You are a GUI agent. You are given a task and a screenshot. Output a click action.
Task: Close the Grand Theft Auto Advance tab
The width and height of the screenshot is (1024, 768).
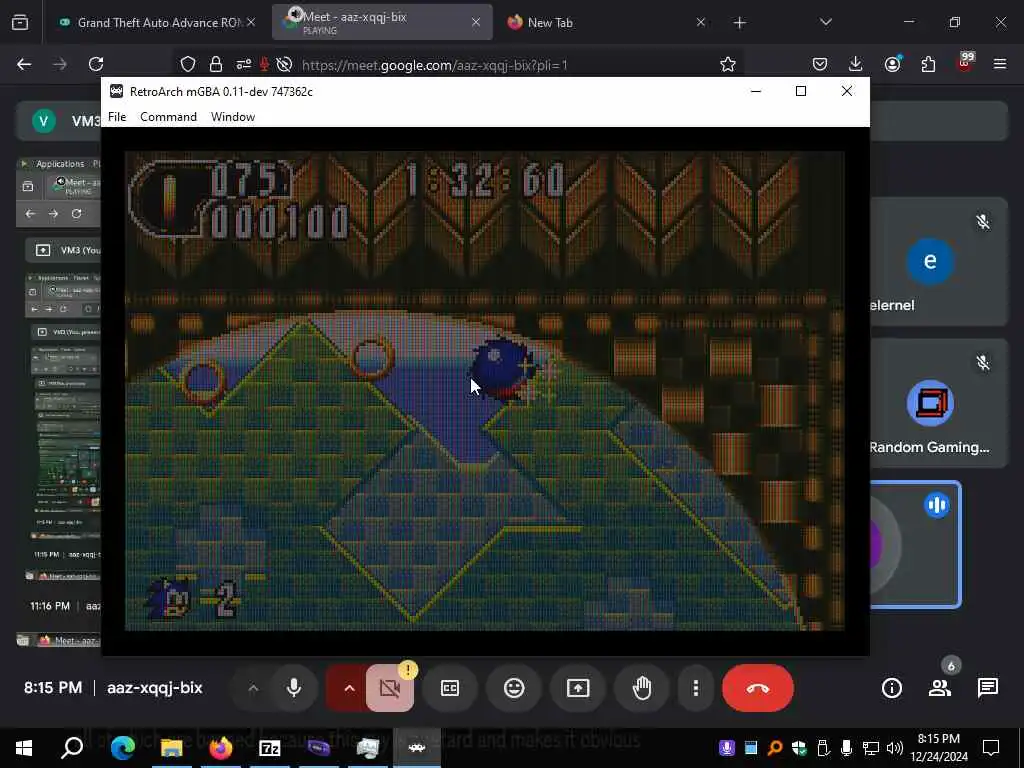point(251,22)
